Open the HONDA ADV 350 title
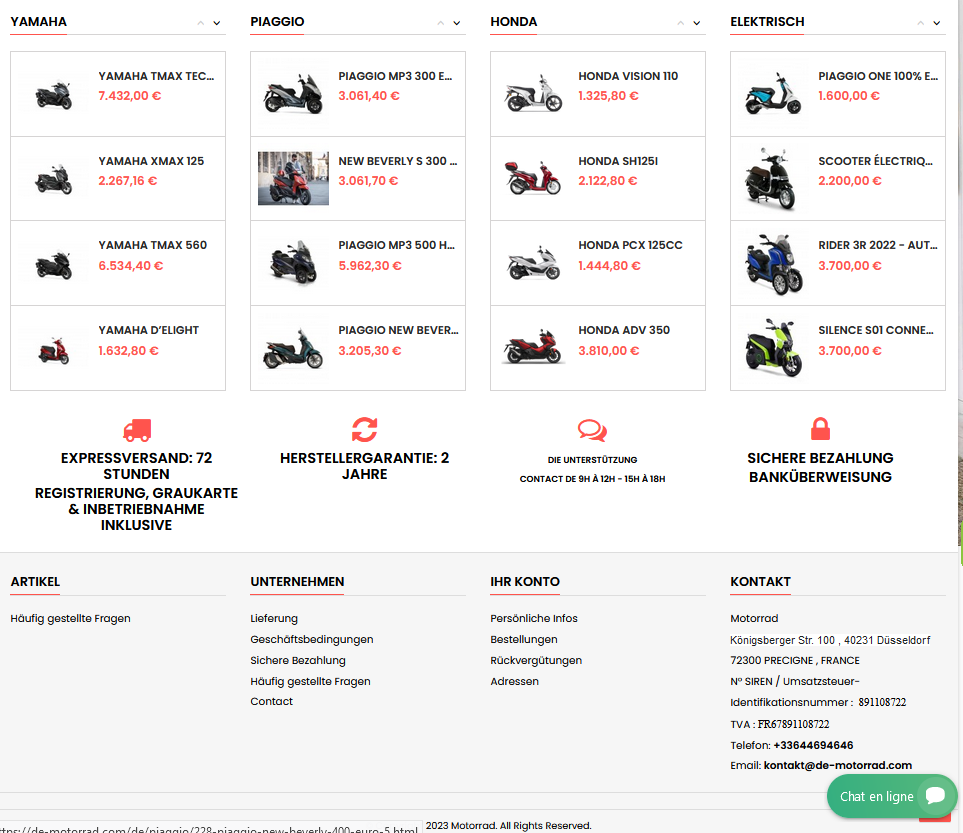The width and height of the screenshot is (963, 833). (x=624, y=330)
